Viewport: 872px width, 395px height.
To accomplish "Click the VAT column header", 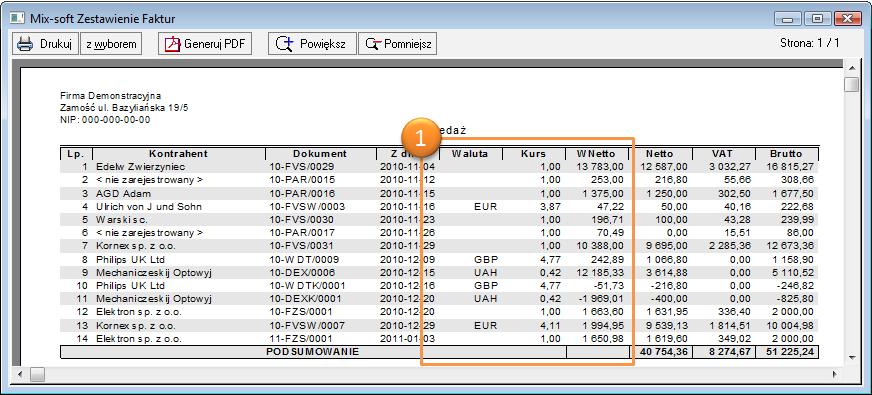I will 723,154.
